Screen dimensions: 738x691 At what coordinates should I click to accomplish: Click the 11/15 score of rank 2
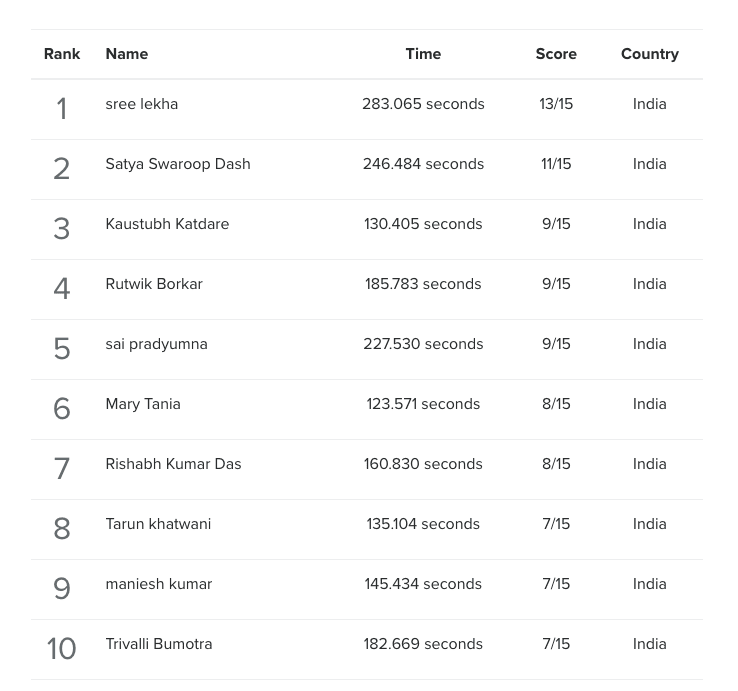click(x=556, y=164)
